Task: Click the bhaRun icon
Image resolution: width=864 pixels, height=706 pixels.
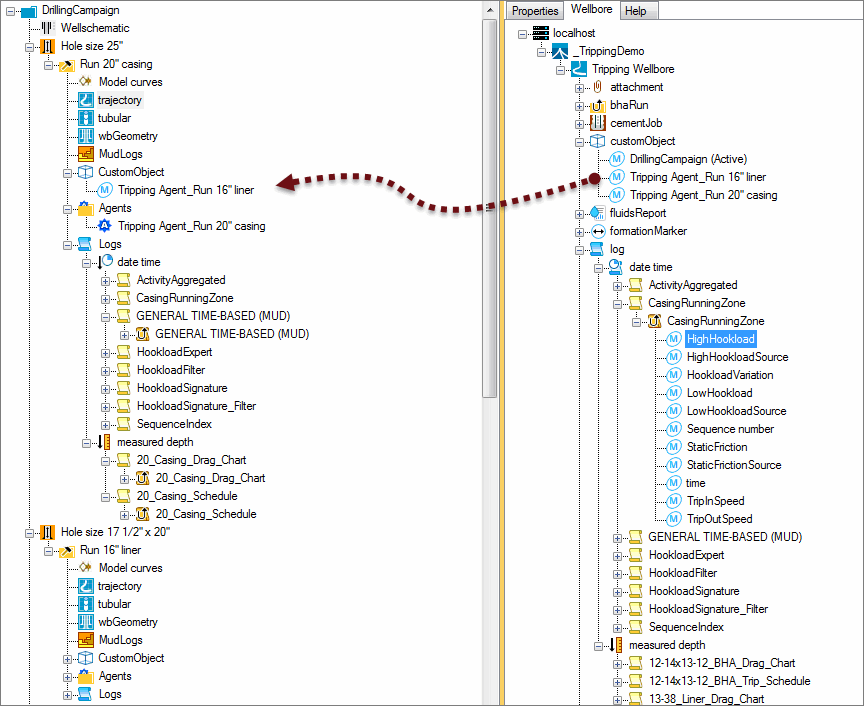Action: point(597,105)
